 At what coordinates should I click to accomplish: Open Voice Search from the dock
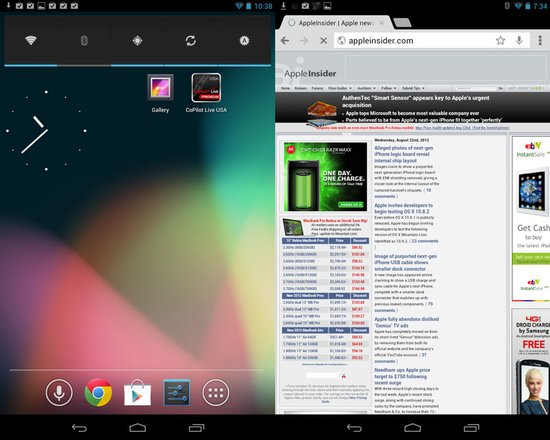[59, 392]
